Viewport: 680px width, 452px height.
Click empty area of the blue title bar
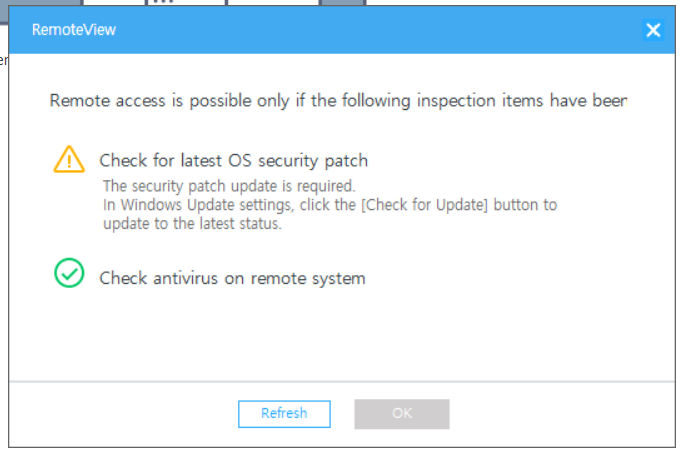(369, 30)
